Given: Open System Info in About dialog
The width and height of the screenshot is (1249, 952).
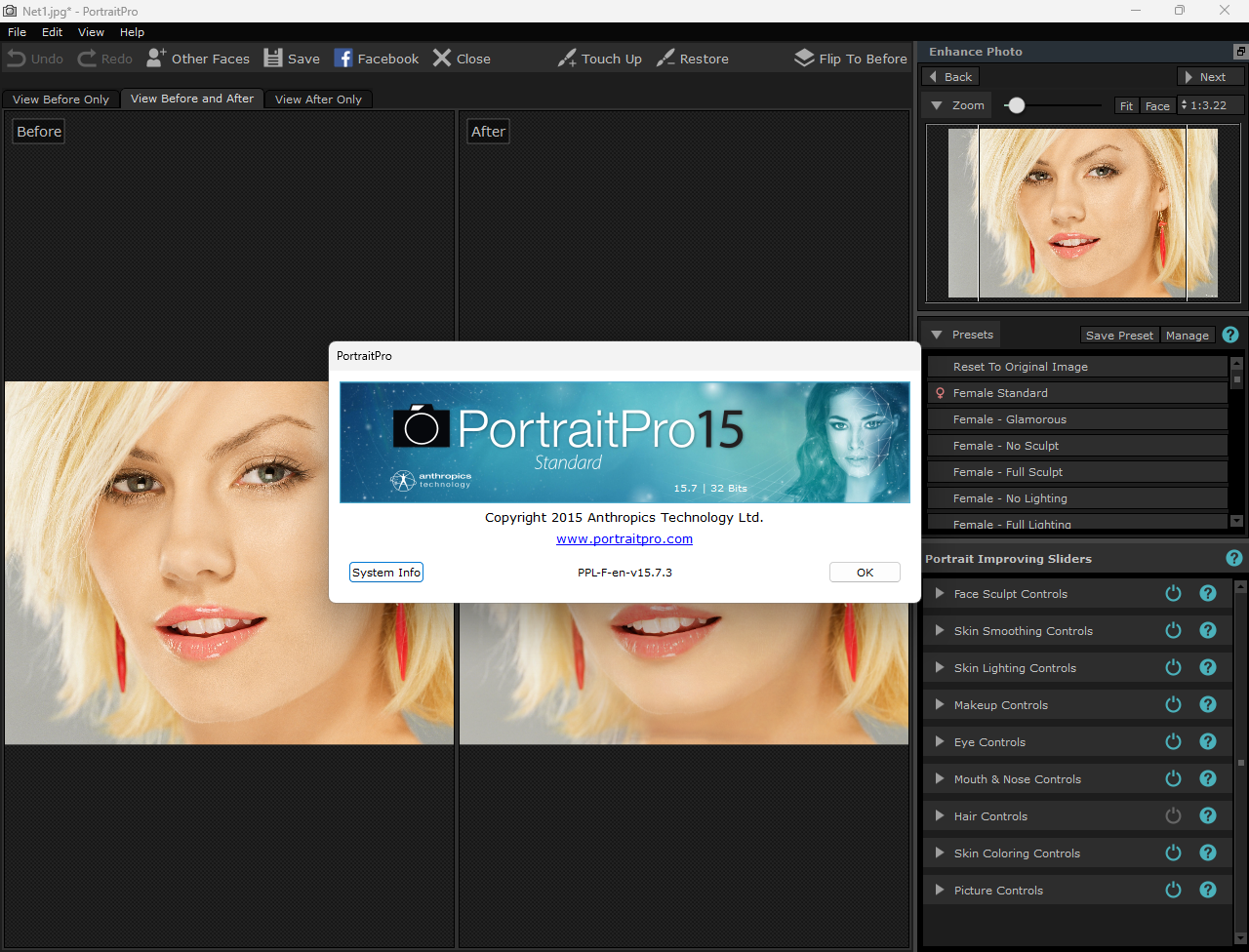Looking at the screenshot, I should 386,573.
